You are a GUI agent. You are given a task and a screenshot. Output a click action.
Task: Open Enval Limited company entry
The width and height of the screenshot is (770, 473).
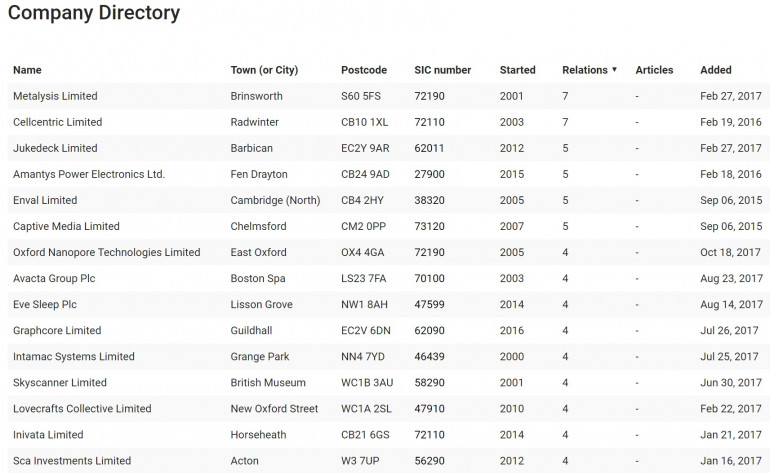[45, 200]
